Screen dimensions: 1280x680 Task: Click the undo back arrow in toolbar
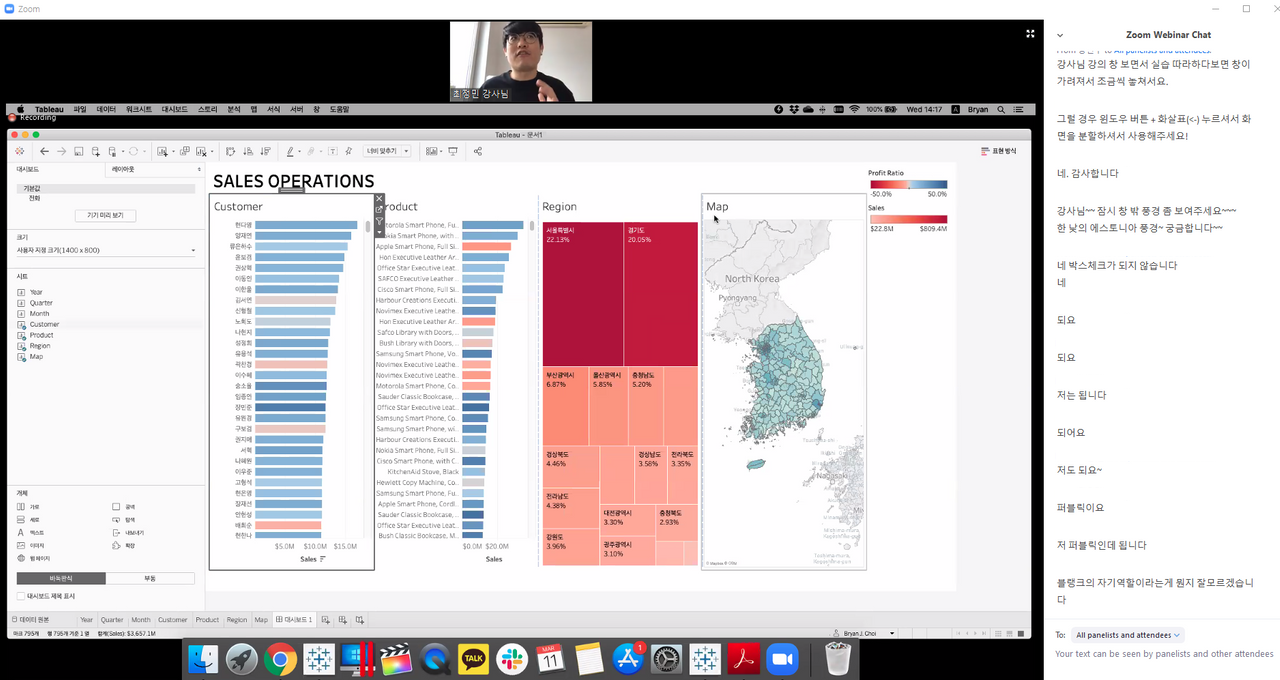pyautogui.click(x=44, y=151)
